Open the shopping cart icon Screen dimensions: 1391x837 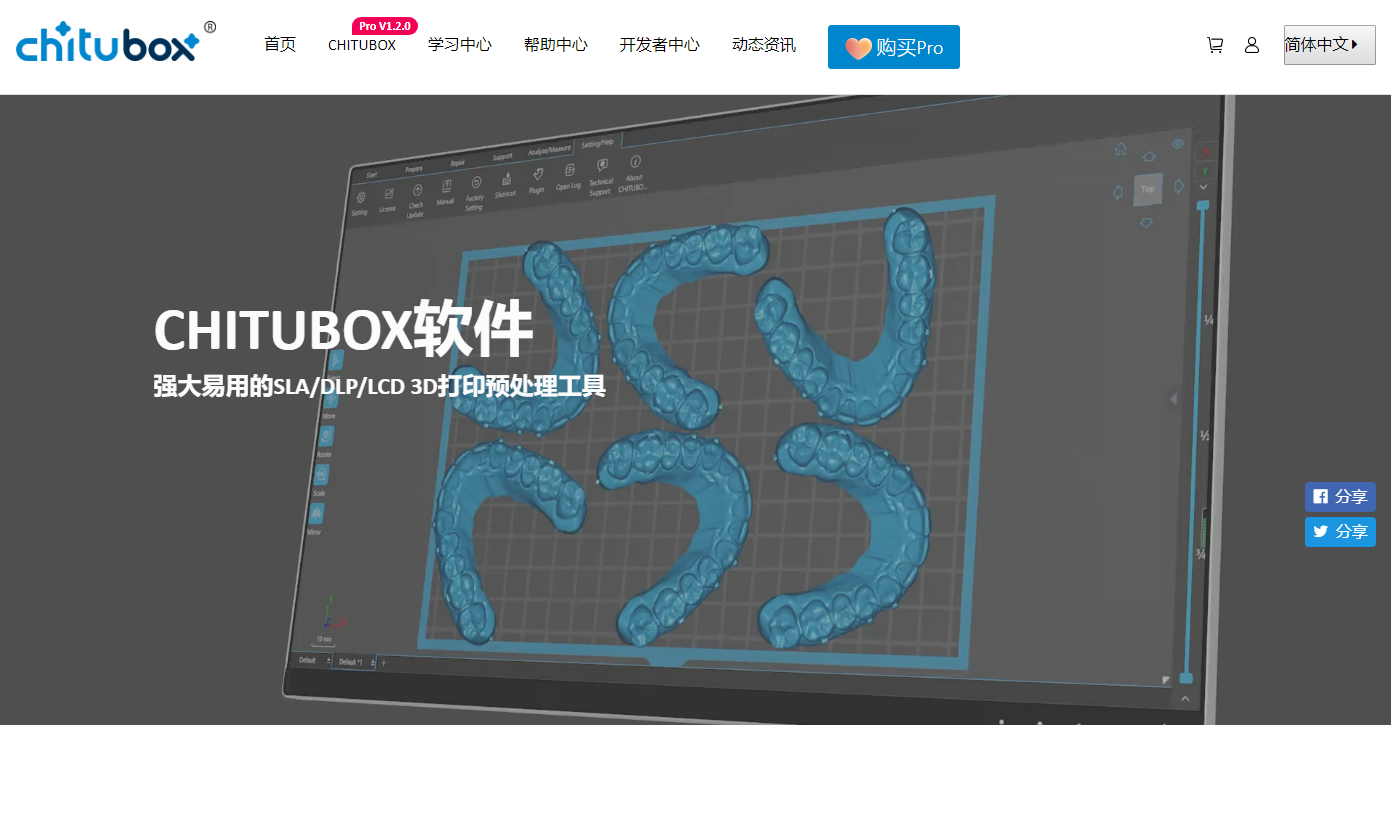(1215, 44)
